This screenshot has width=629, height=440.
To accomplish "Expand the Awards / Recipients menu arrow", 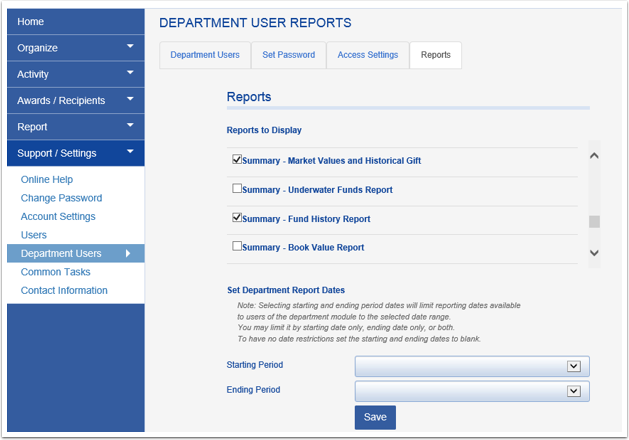I will click(130, 99).
